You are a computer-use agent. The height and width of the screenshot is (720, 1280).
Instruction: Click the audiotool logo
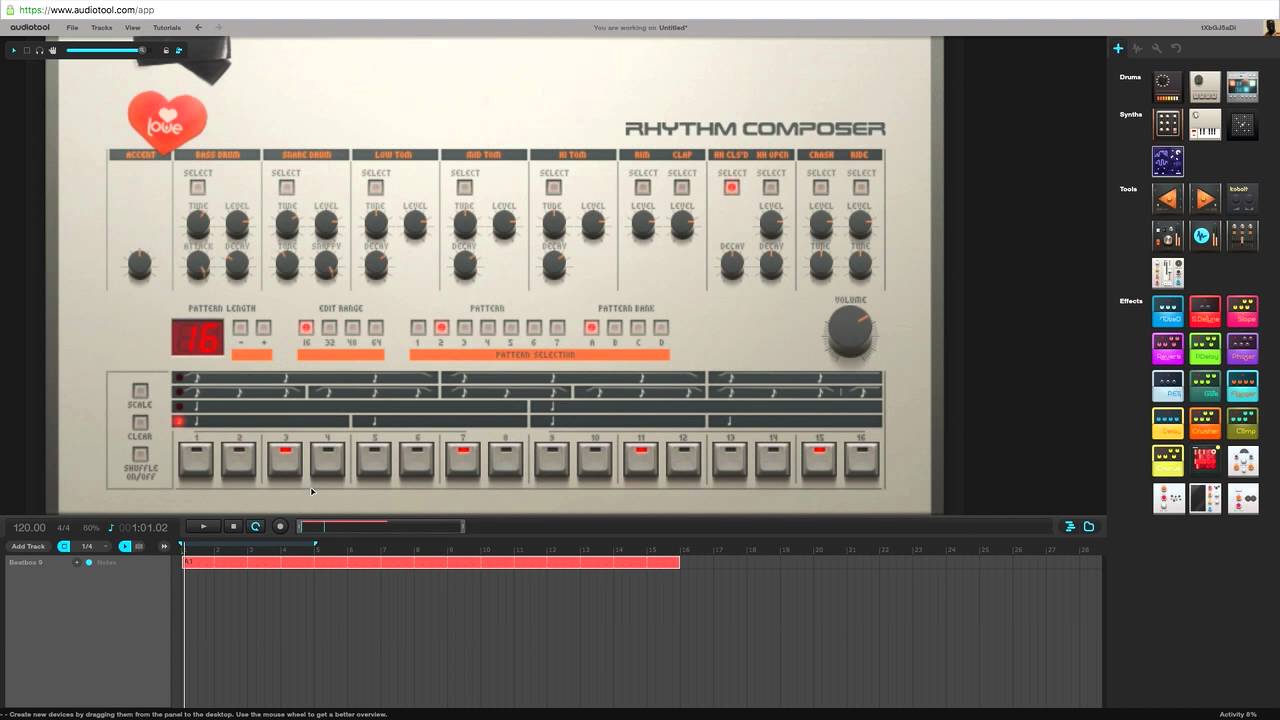(30, 28)
